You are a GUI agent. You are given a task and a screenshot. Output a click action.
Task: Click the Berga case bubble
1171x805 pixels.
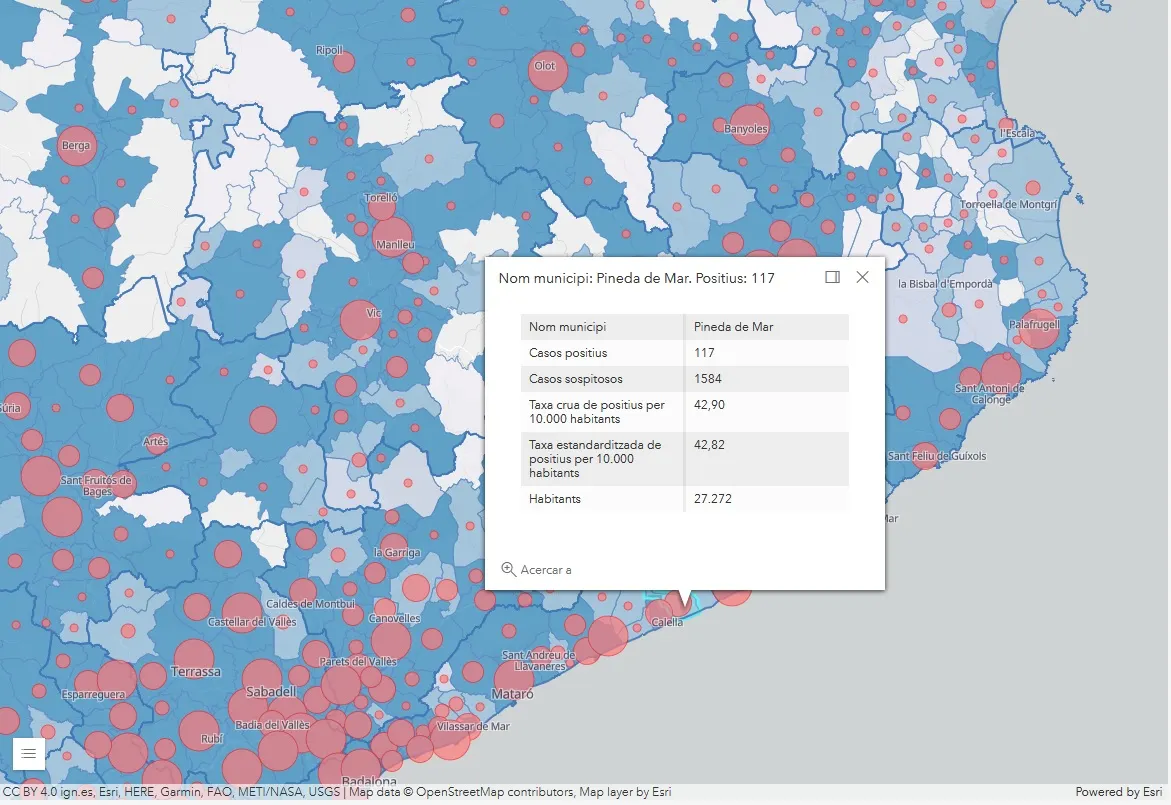(x=76, y=147)
